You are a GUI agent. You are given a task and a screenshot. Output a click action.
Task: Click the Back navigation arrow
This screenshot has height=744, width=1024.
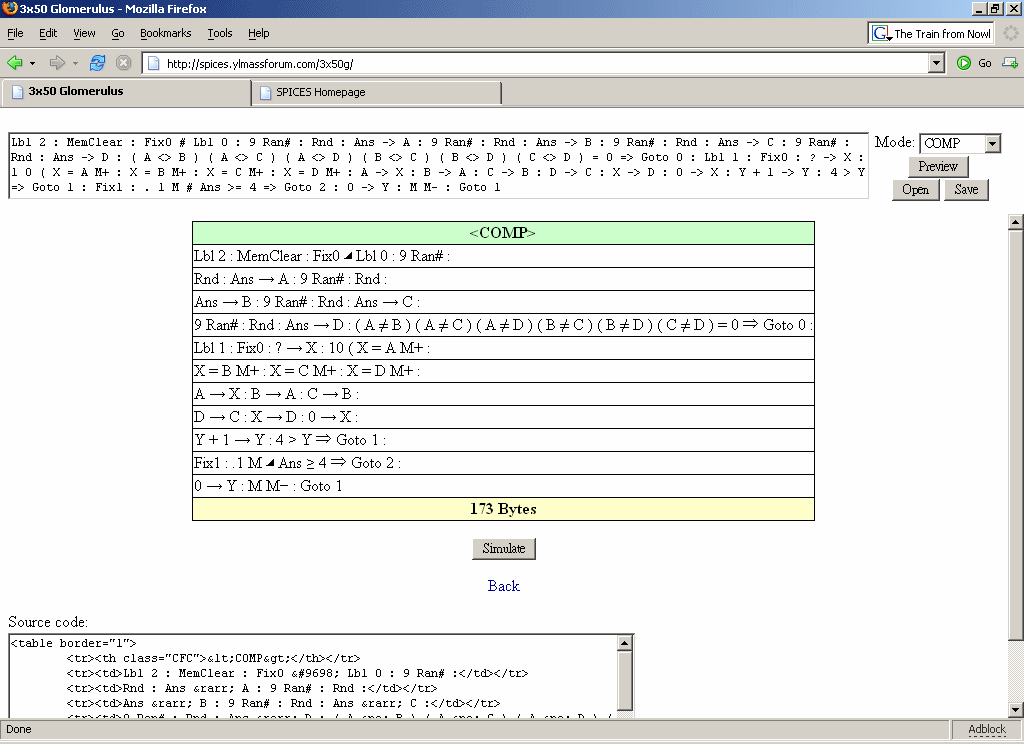[x=15, y=63]
